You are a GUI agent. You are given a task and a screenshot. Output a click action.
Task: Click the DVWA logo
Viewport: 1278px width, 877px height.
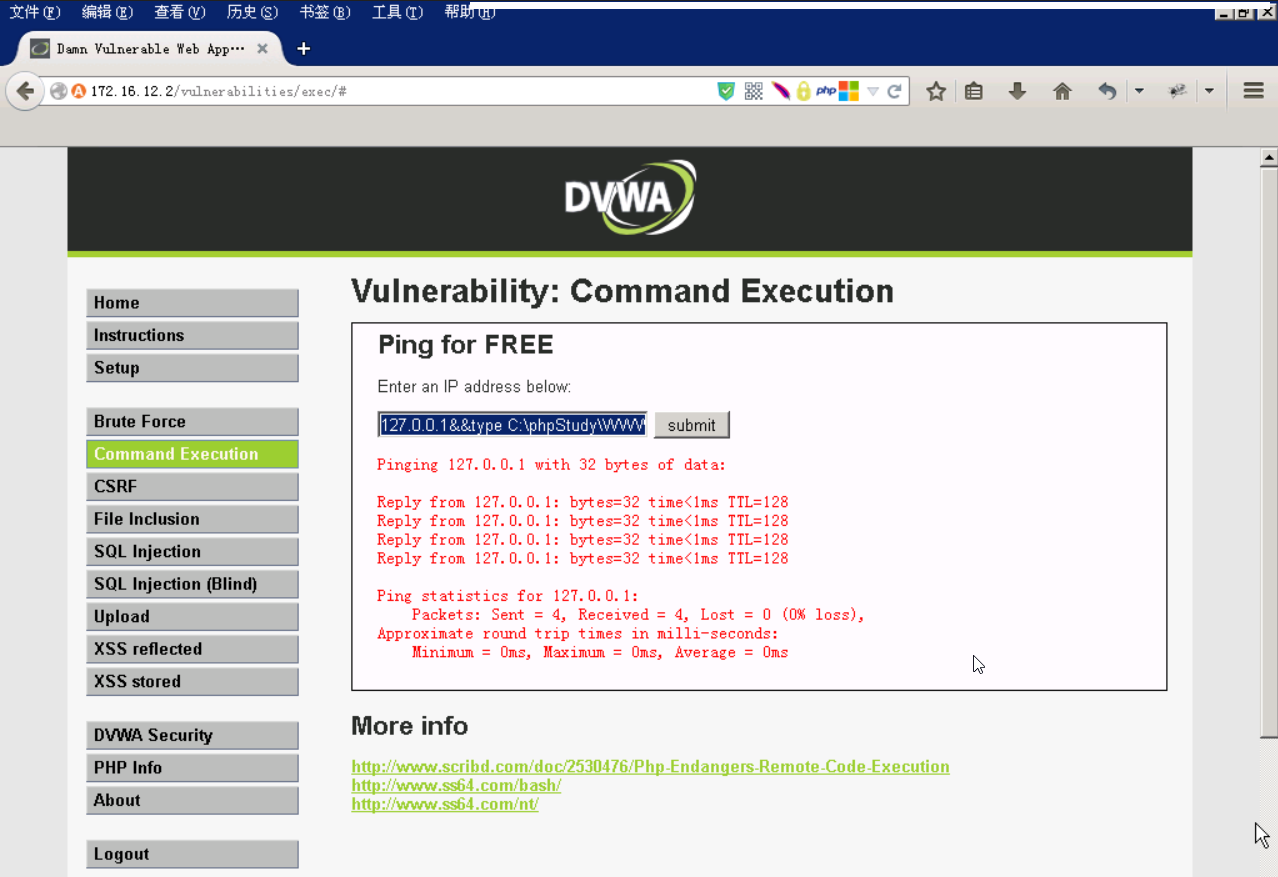click(x=630, y=198)
